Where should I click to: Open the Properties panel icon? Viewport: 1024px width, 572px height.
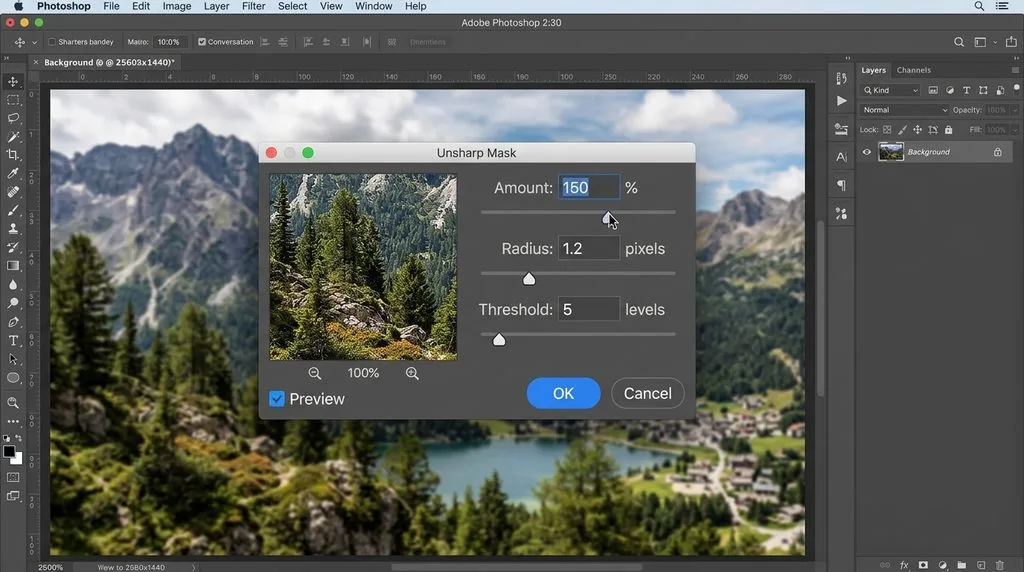click(x=841, y=129)
